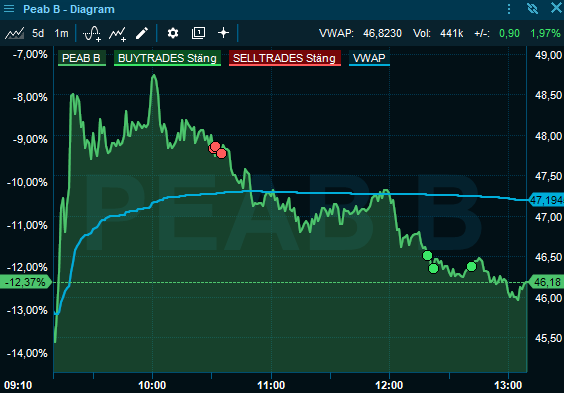Viewport: 564px width, 393px height.
Task: Add comparison instrument icon
Action: (x=118, y=34)
